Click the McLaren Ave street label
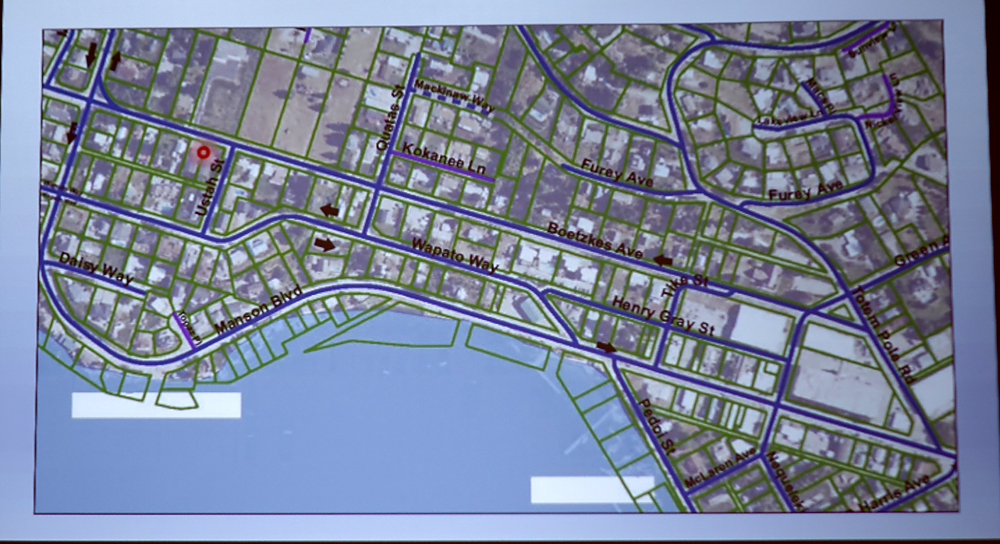Image resolution: width=1000 pixels, height=544 pixels. pos(721,469)
